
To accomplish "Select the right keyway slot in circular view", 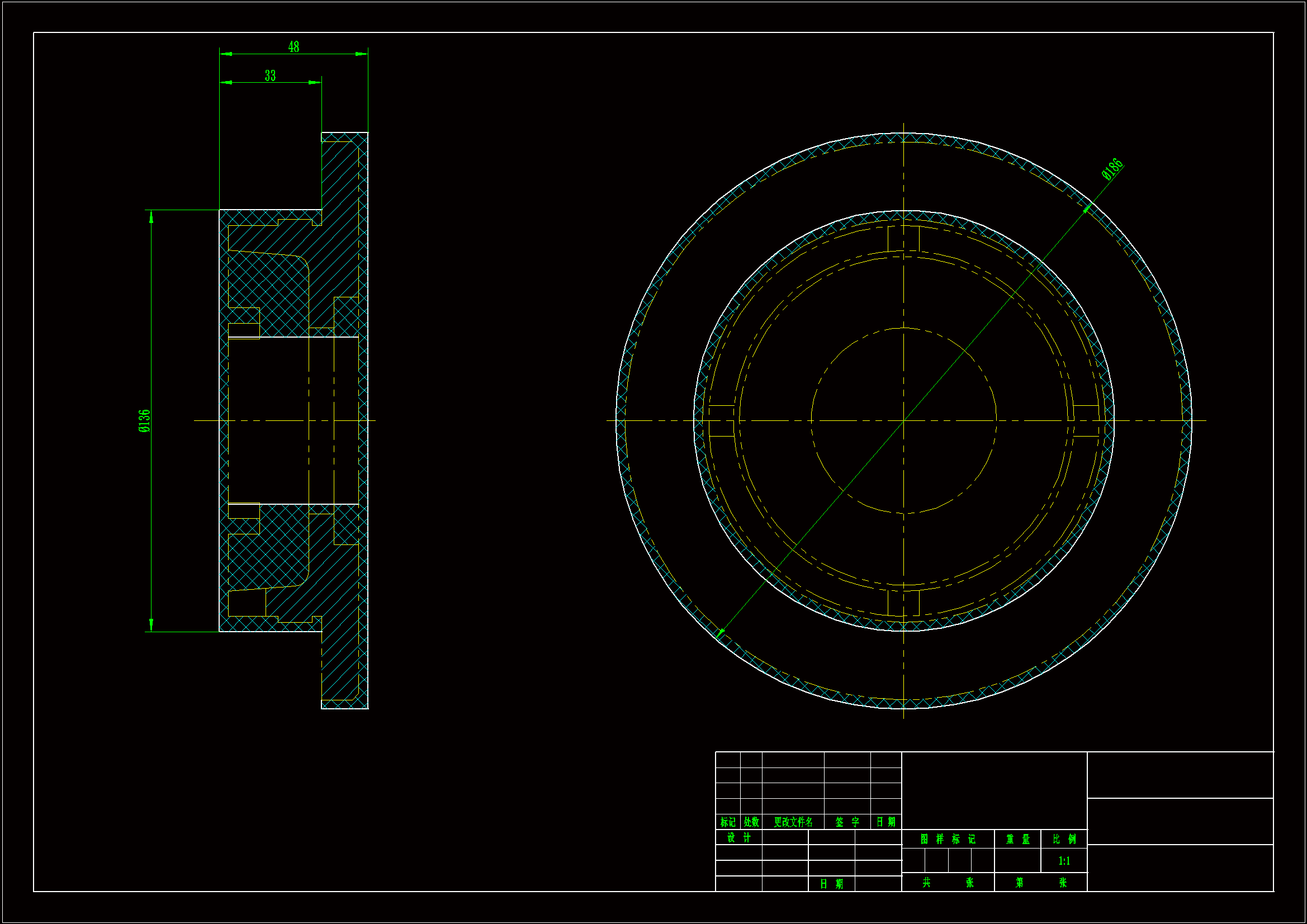I will [x=1086, y=421].
